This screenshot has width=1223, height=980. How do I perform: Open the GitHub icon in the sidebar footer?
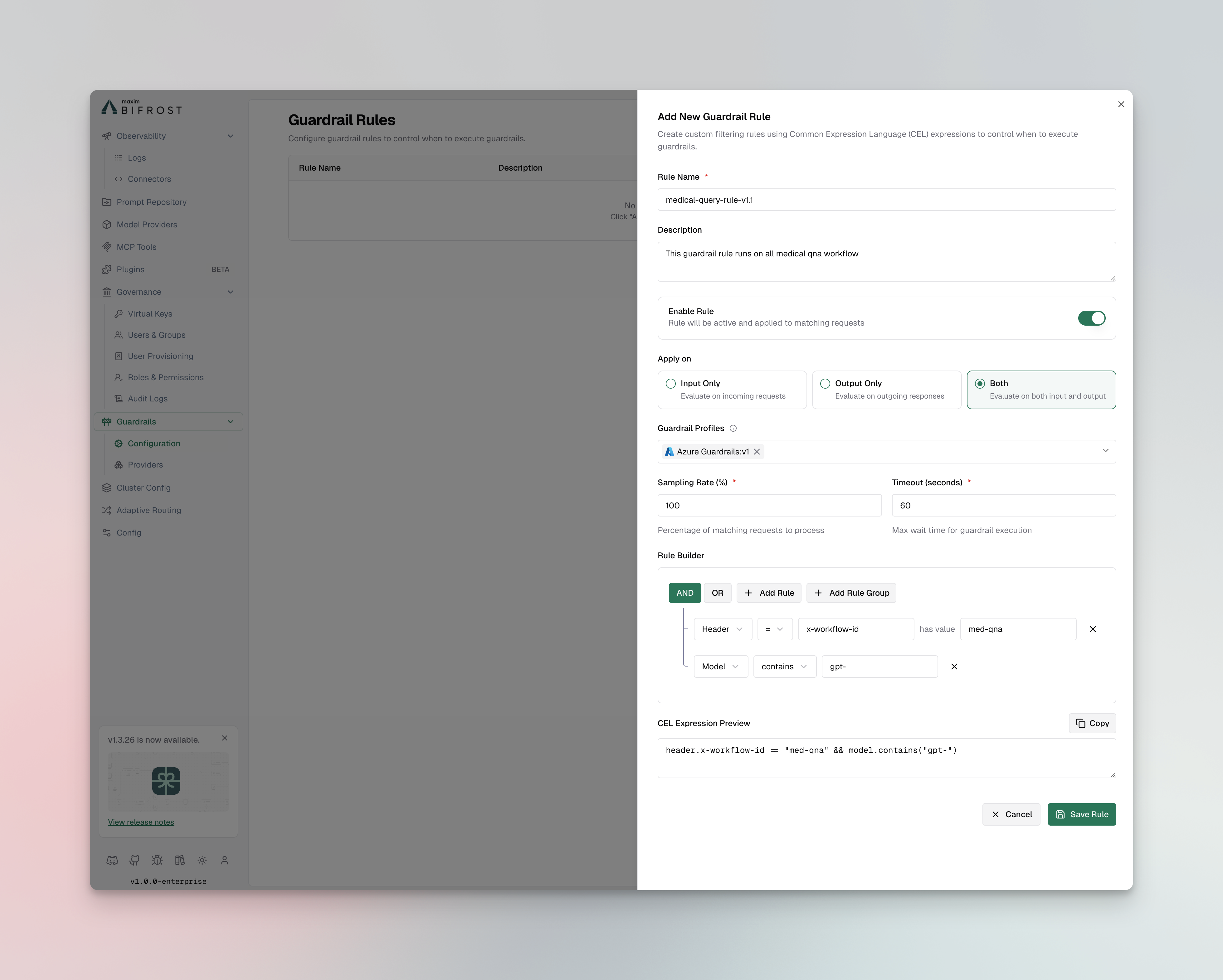point(134,860)
